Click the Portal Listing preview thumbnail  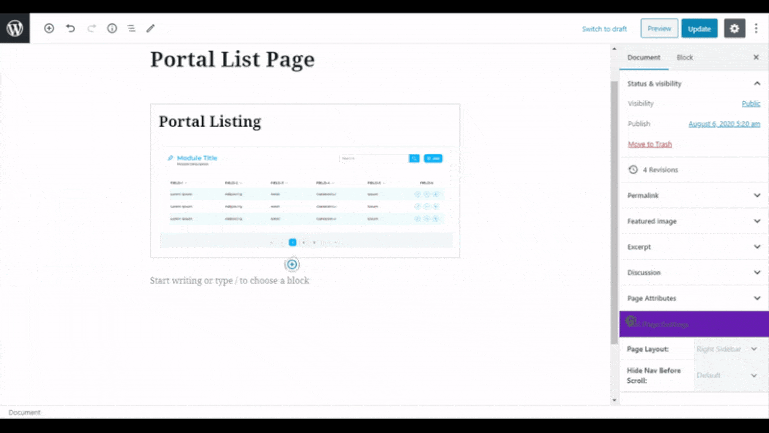[x=305, y=198]
